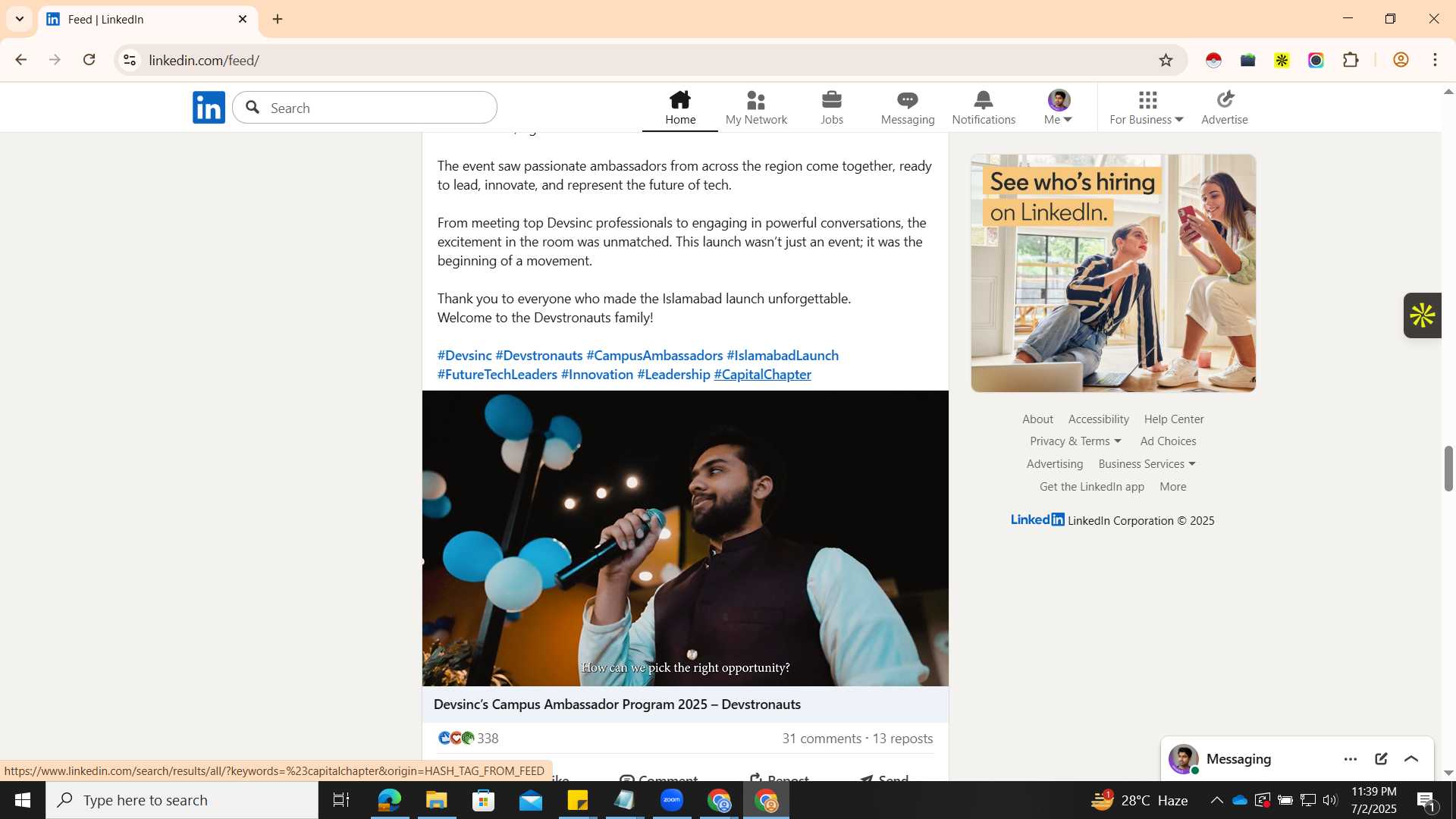View site information icon in address bar
Screen dimensions: 1456x819
coord(130,60)
